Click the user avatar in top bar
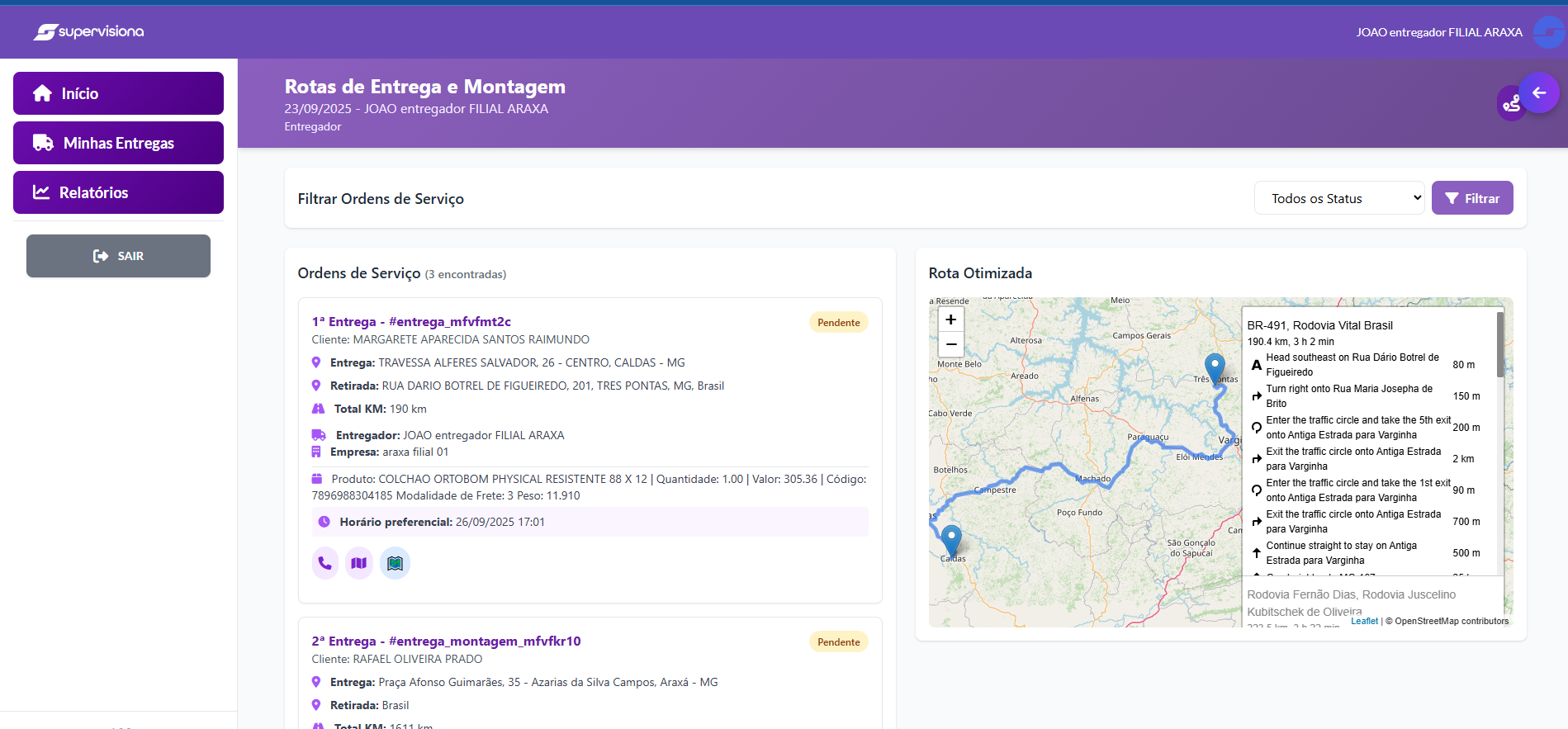Viewport: 1568px width, 729px height. click(x=1549, y=32)
